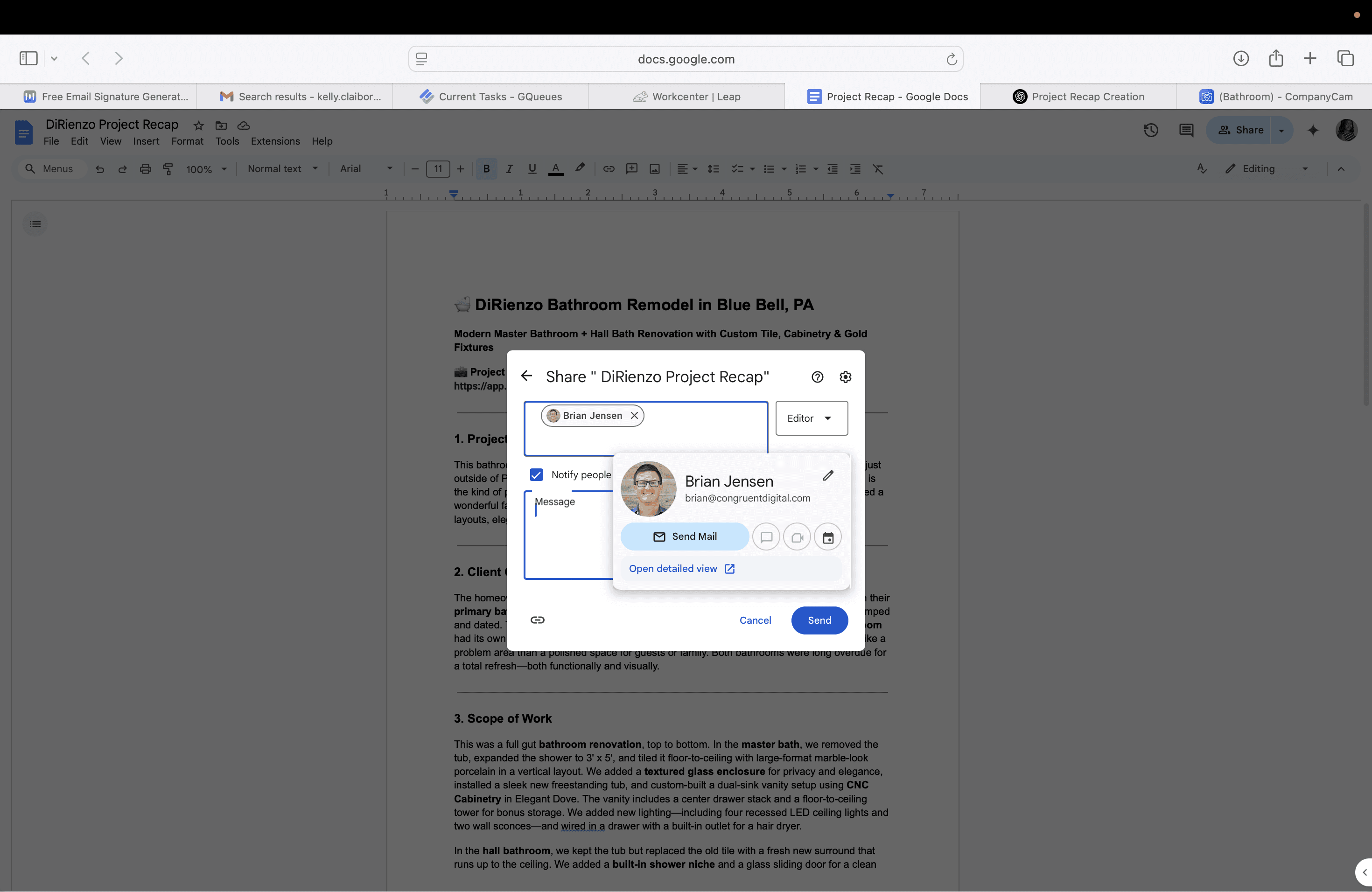Switch to Workcenter | Leap tab

tap(686, 97)
